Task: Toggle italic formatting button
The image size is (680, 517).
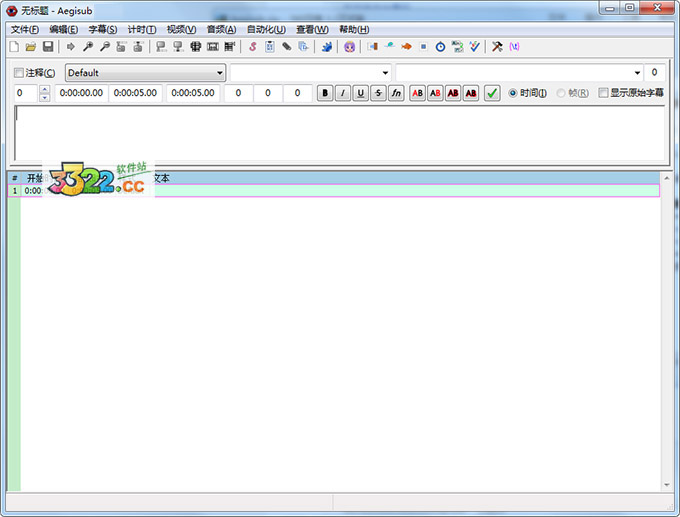Action: [x=343, y=93]
